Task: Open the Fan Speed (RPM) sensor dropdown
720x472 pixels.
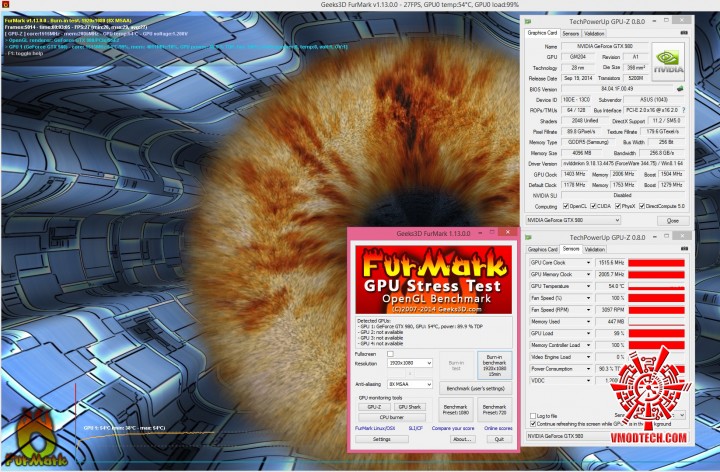Action: point(588,310)
